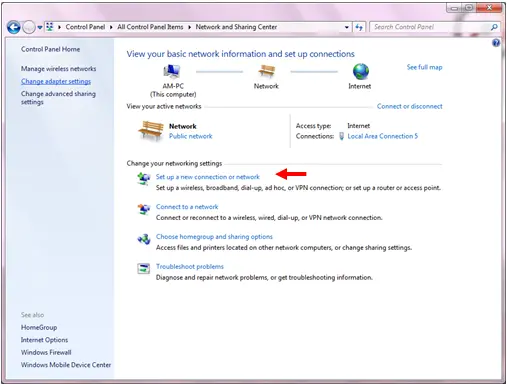
Task: Click AM-PC (This computer) label
Action: coord(173,90)
